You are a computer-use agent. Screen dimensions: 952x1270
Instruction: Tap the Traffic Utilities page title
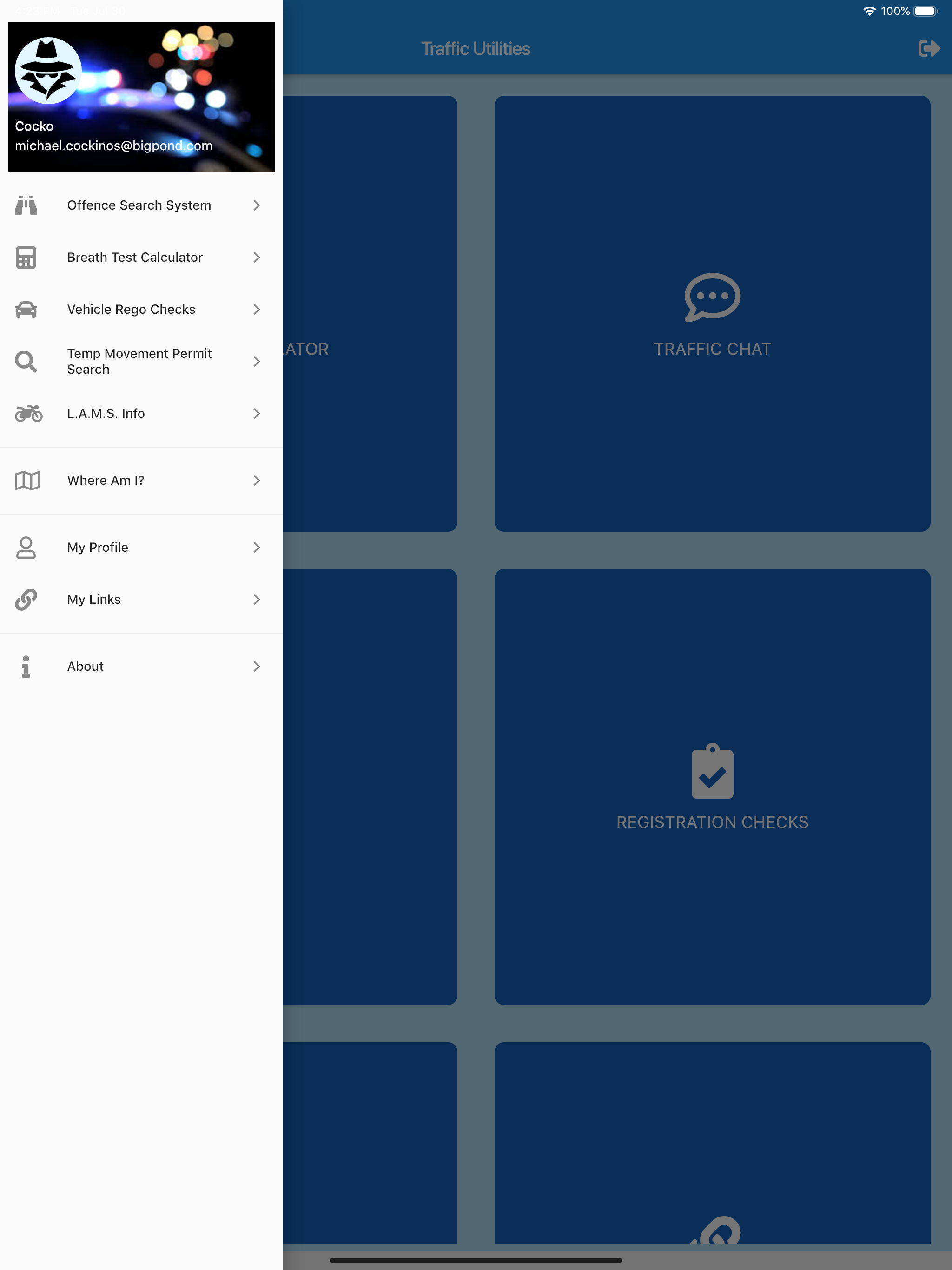[476, 49]
